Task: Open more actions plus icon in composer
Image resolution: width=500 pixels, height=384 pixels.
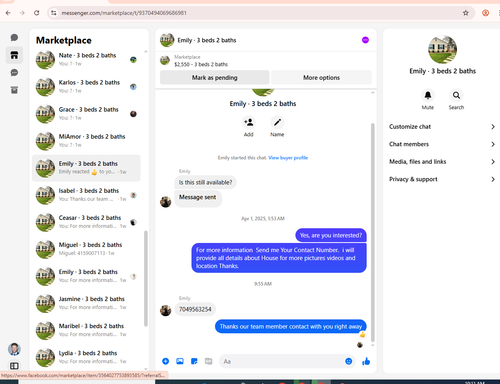Action: tap(165, 361)
